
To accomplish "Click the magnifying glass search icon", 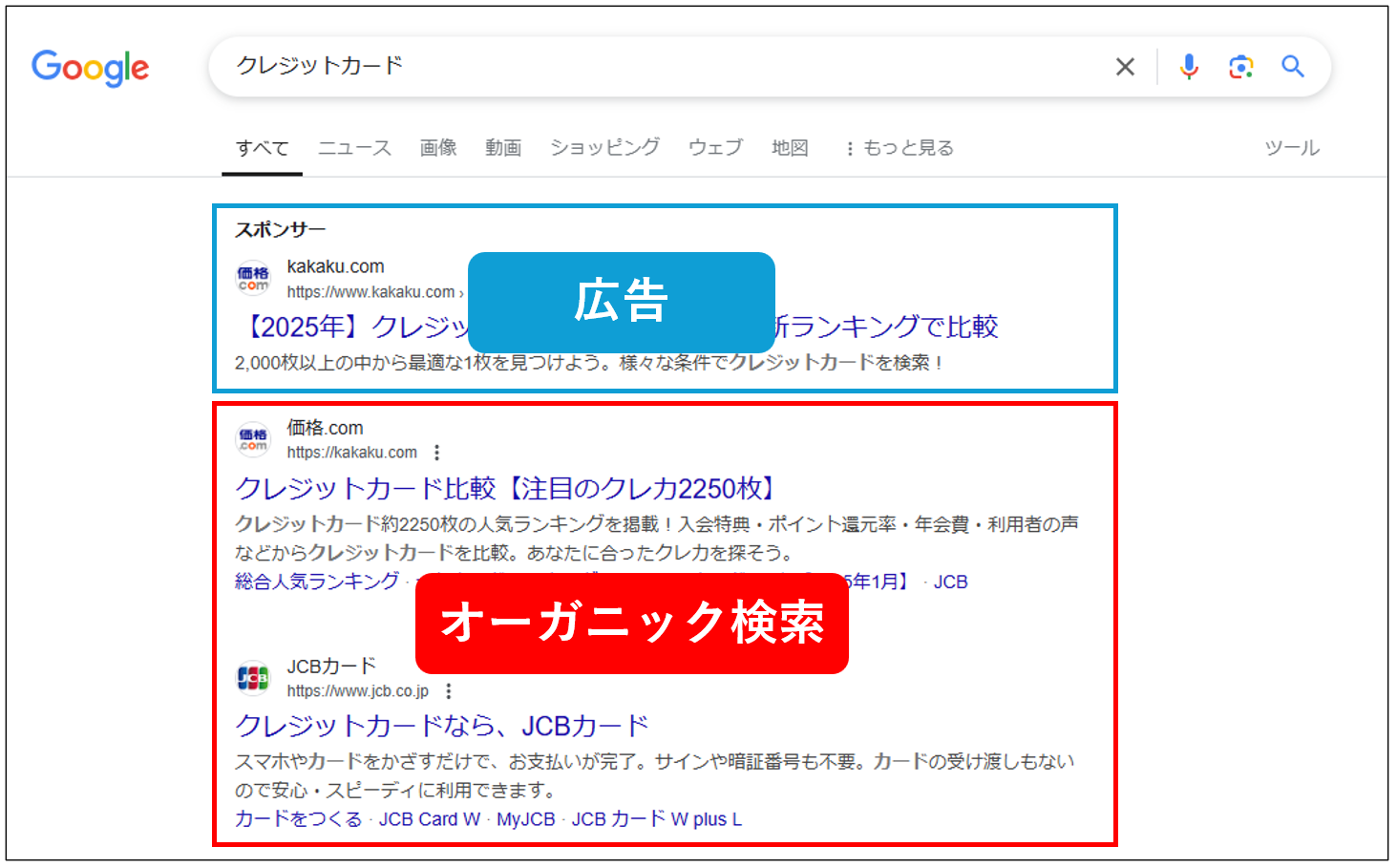I will click(1293, 66).
